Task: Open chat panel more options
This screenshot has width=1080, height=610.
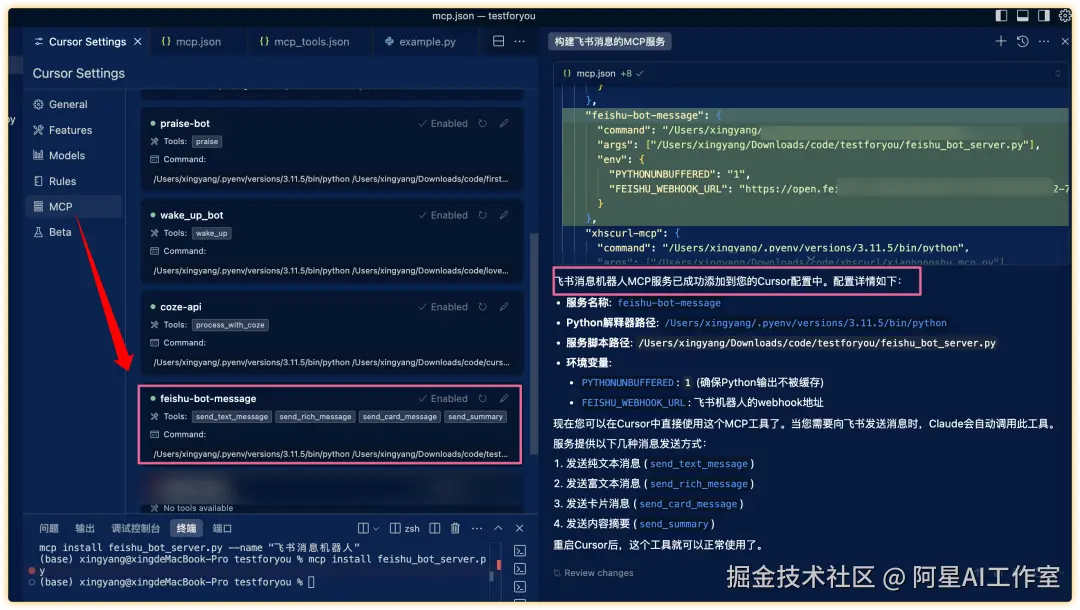Action: click(1044, 41)
